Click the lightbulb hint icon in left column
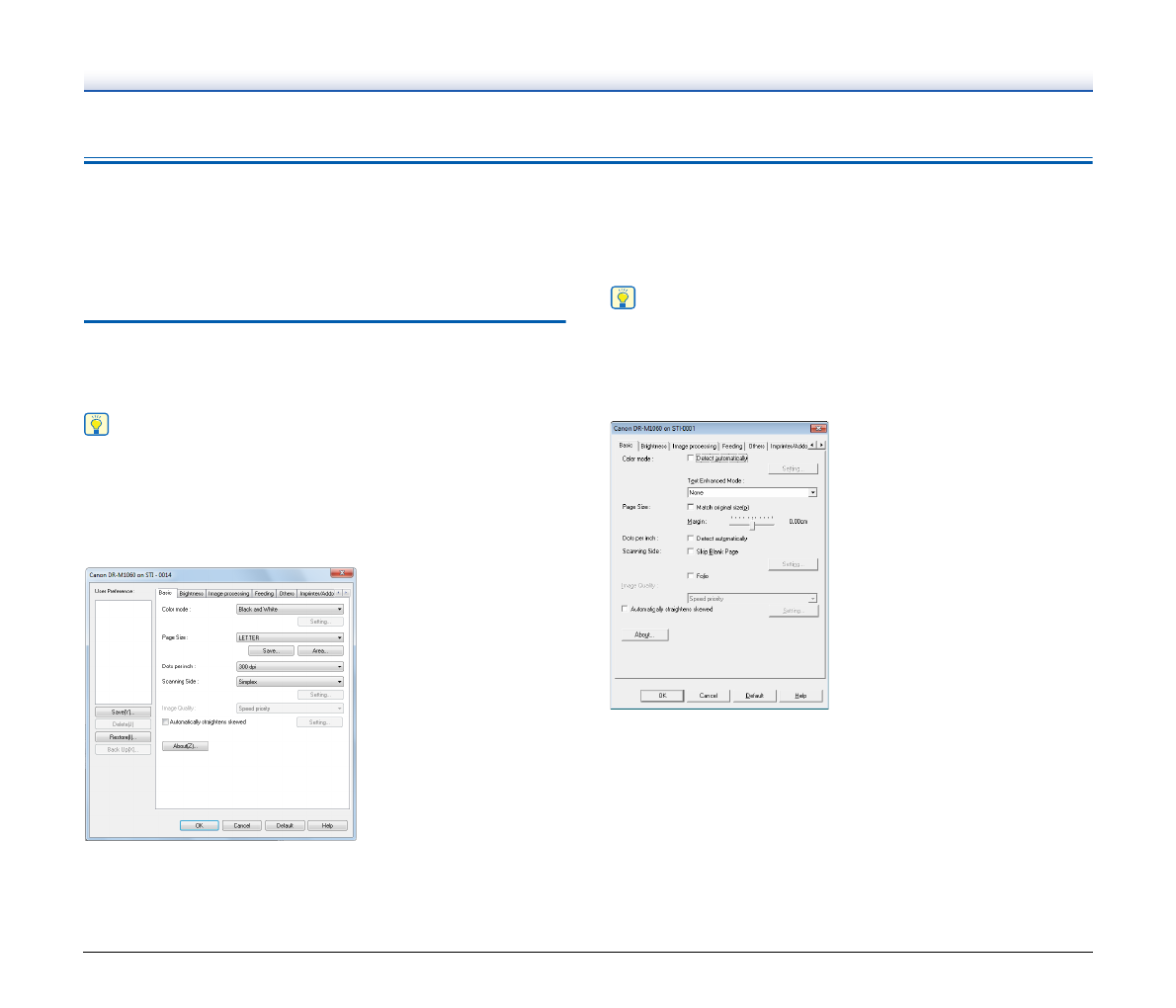The height and width of the screenshot is (1008, 1176). pos(96,425)
